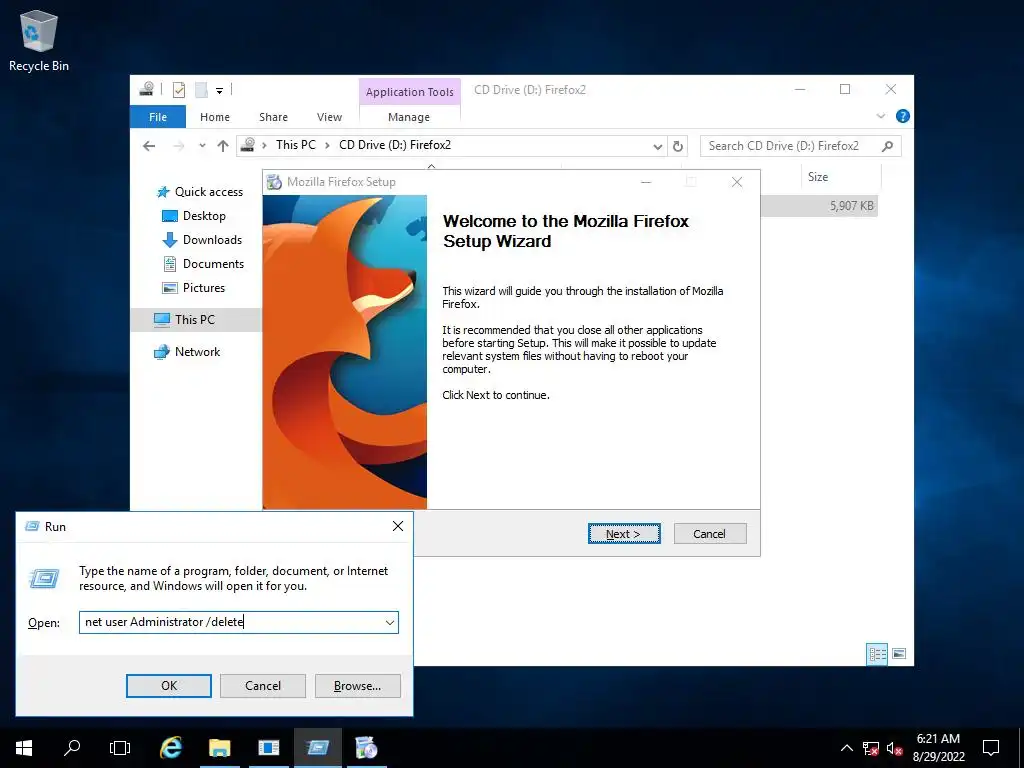Open taskbar search magnifier

(72, 748)
